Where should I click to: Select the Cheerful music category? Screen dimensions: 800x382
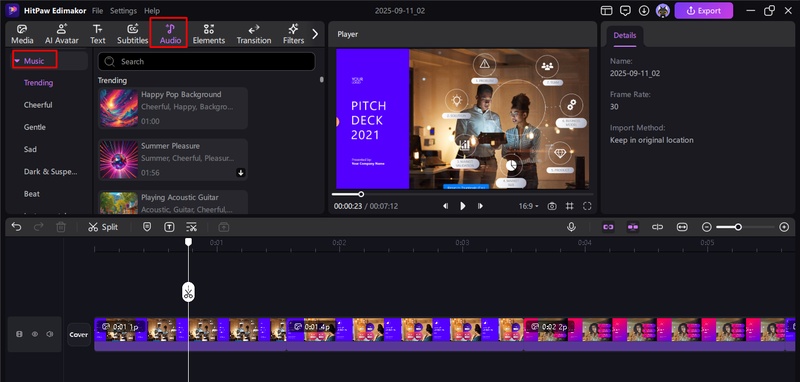[38, 105]
